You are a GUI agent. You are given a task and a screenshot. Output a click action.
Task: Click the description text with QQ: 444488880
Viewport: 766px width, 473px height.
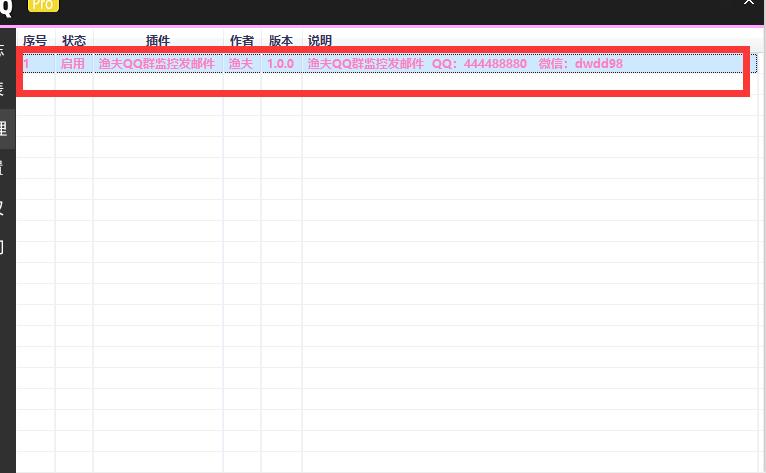coord(465,64)
